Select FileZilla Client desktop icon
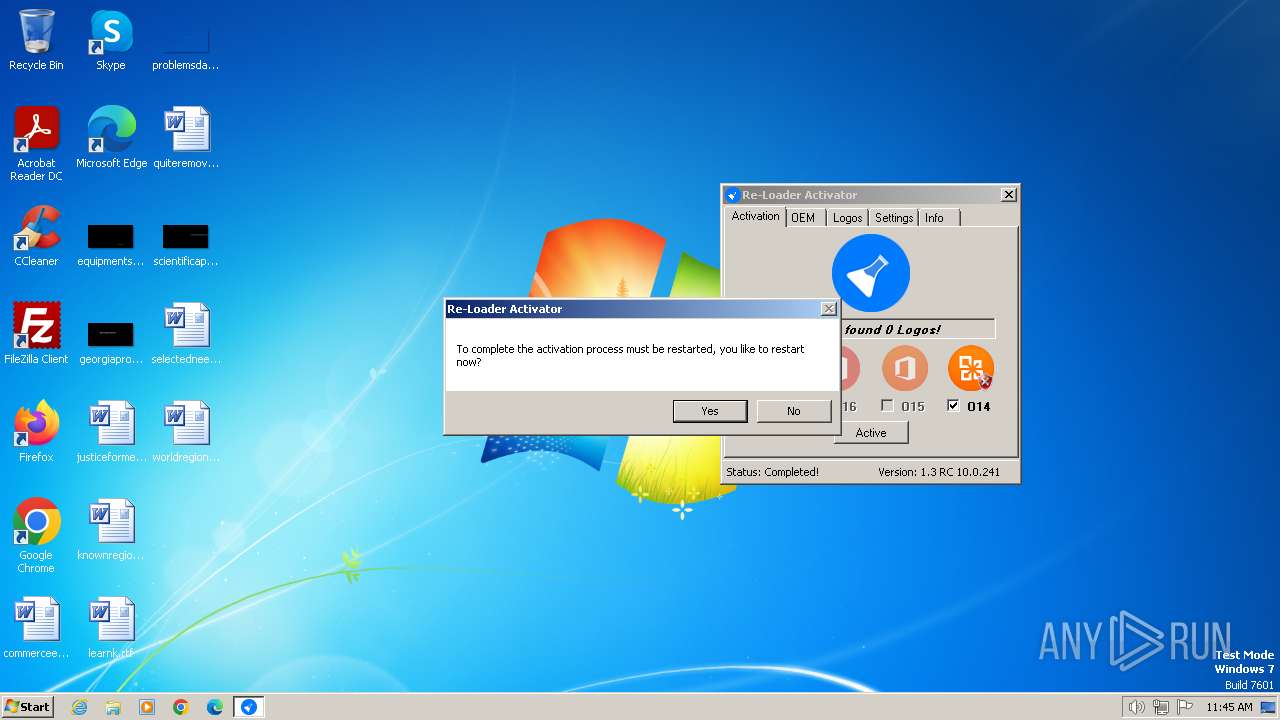Viewport: 1280px width, 720px height. [x=36, y=334]
